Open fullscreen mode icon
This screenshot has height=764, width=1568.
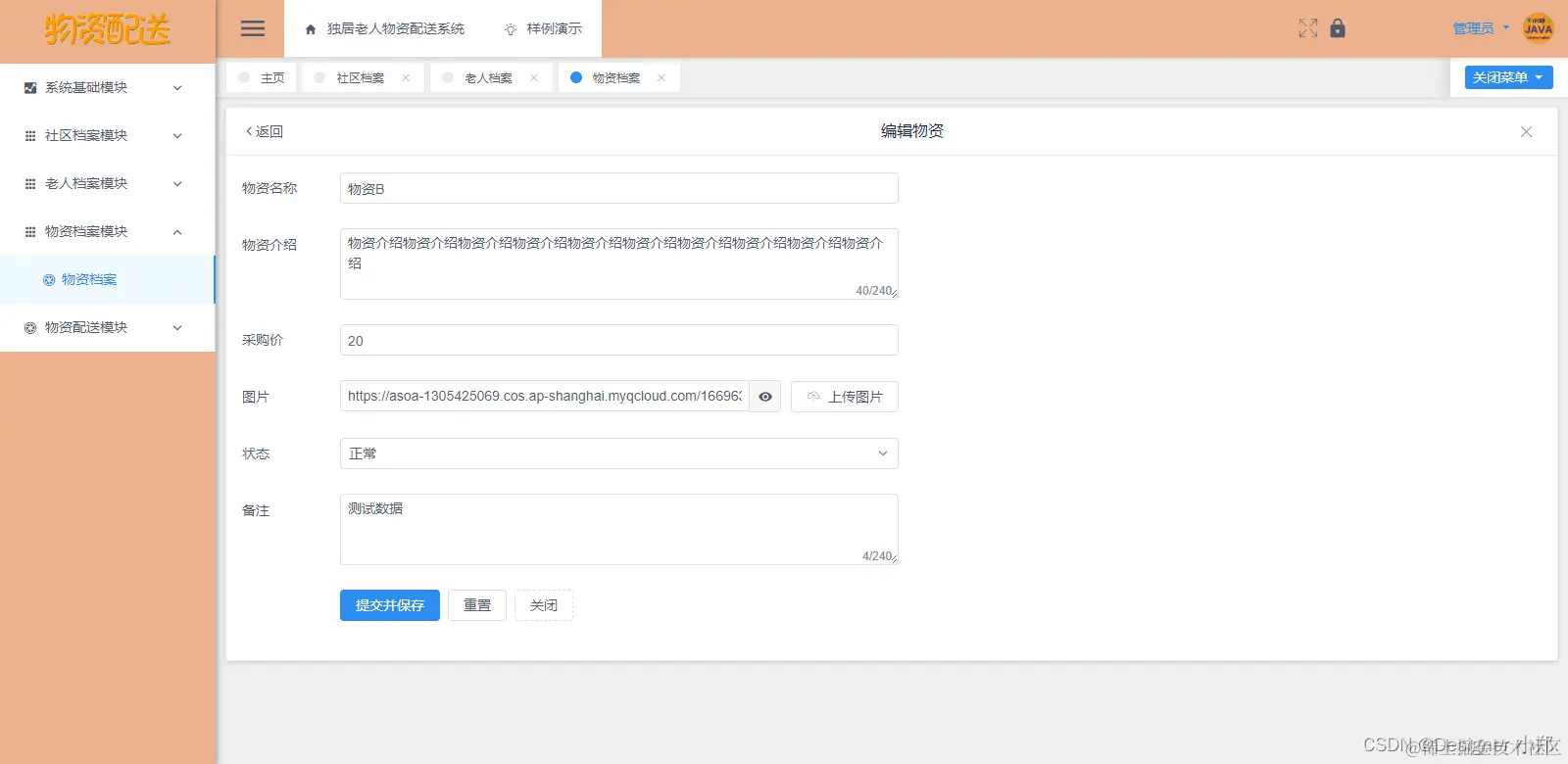(x=1308, y=28)
